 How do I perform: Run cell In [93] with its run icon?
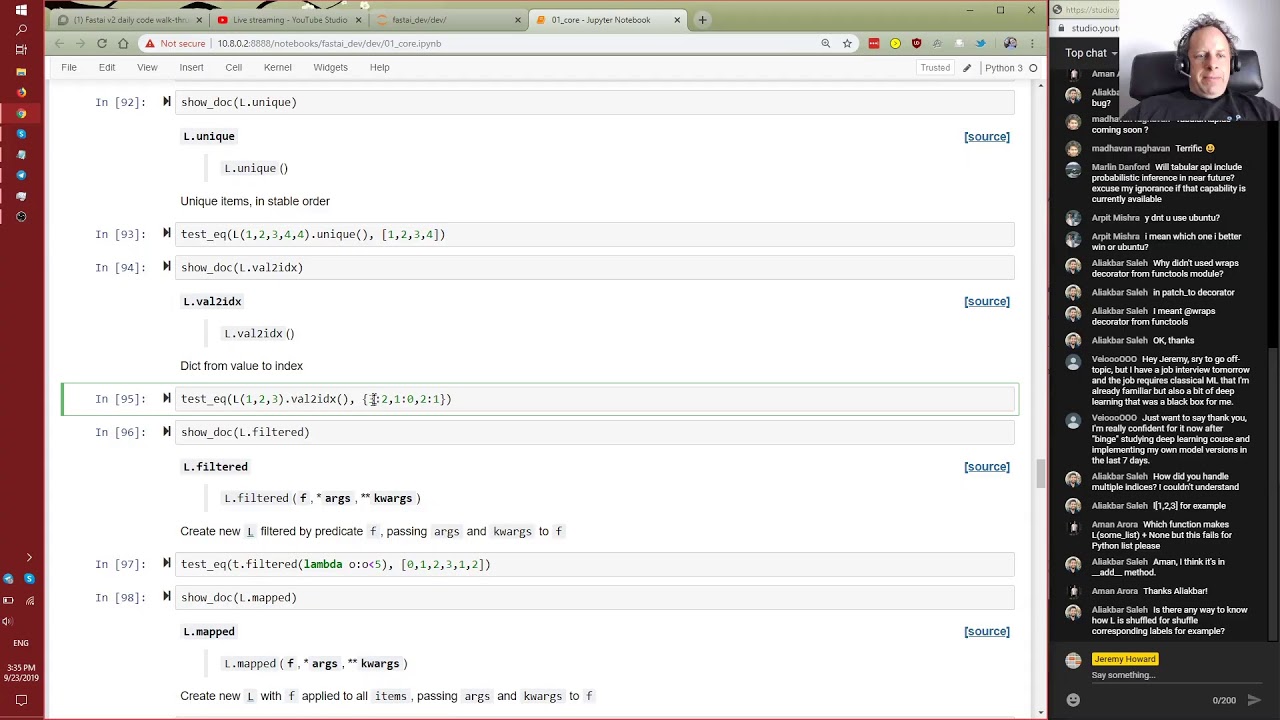167,234
